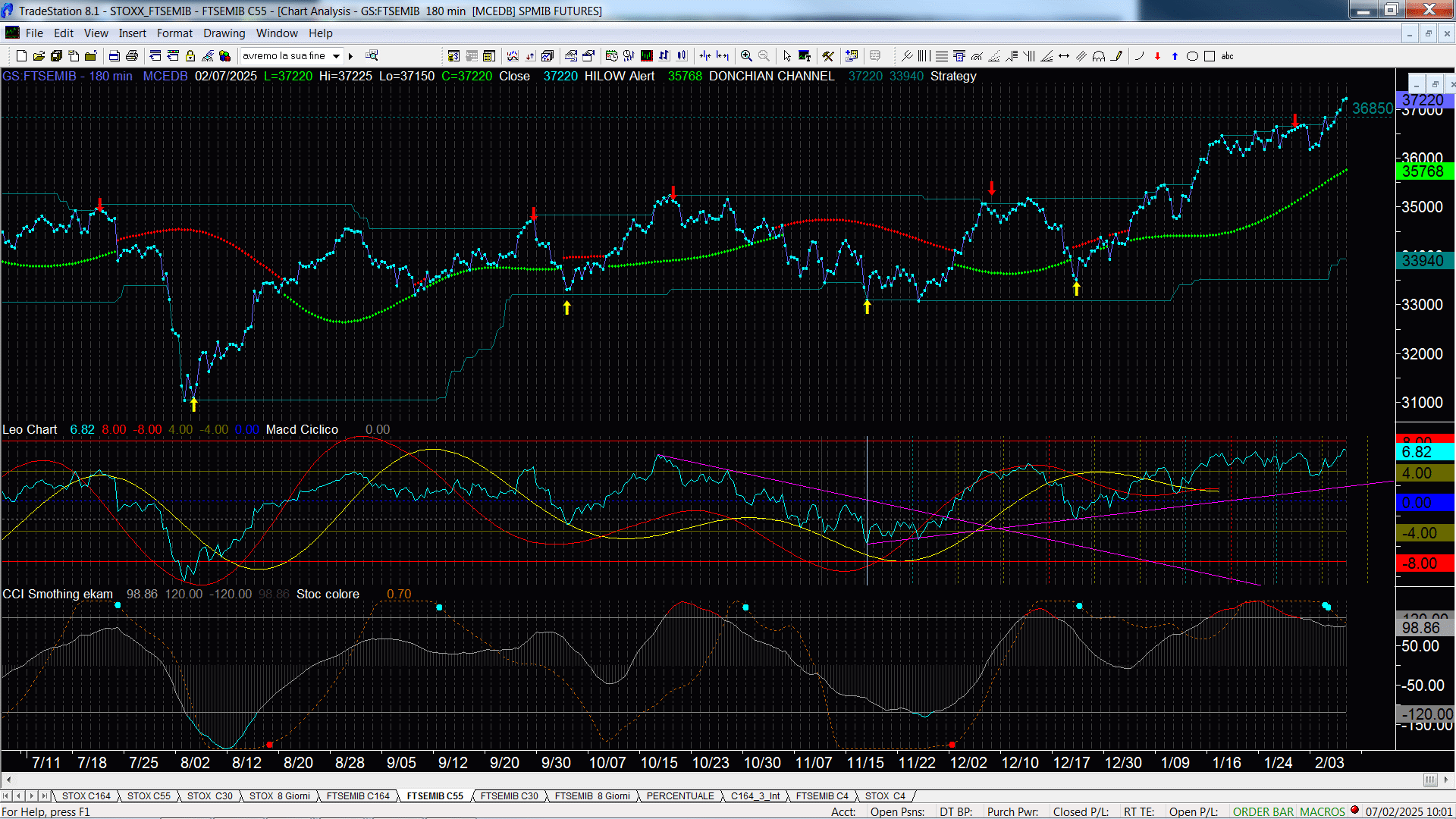
Task: Select the pointer arrow tool
Action: (786, 56)
